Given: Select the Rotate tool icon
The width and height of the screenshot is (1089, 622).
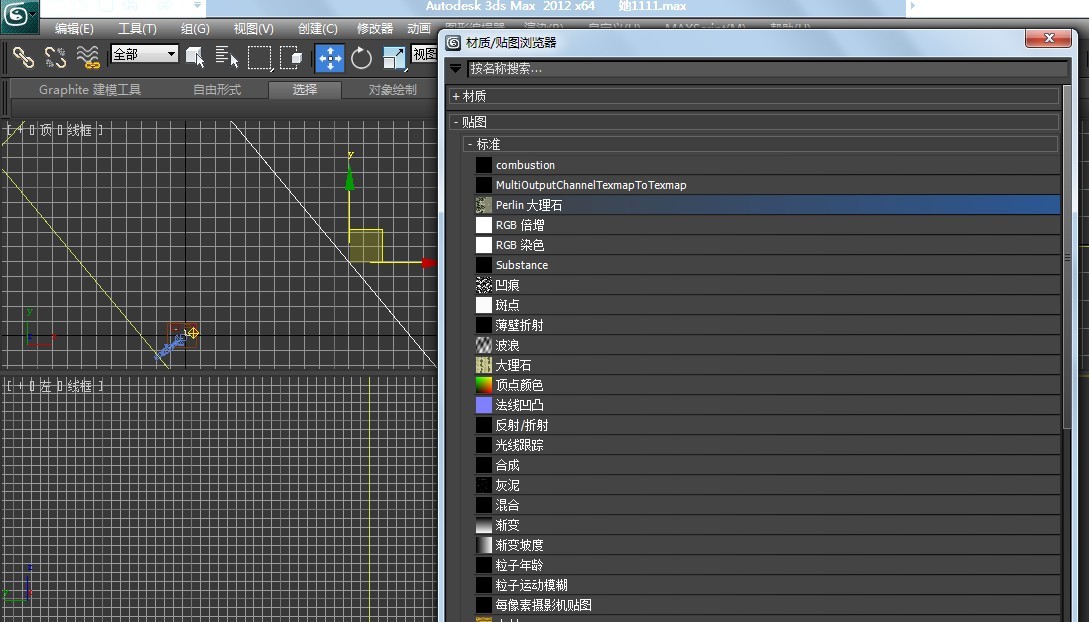Looking at the screenshot, I should pos(360,57).
